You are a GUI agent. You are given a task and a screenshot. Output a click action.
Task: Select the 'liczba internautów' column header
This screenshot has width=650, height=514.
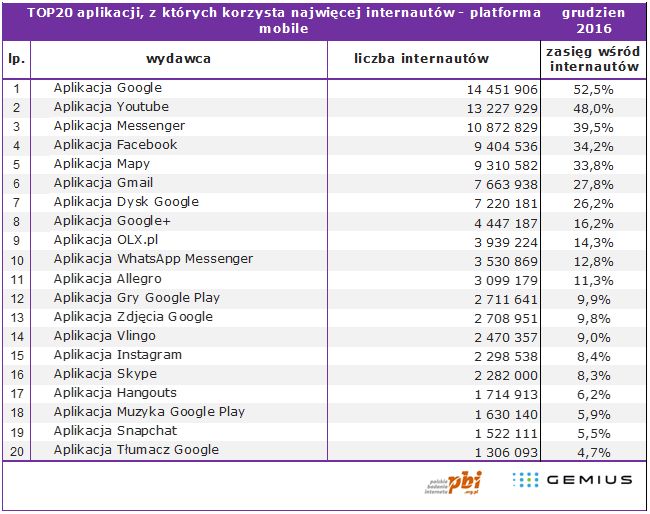pos(422,58)
